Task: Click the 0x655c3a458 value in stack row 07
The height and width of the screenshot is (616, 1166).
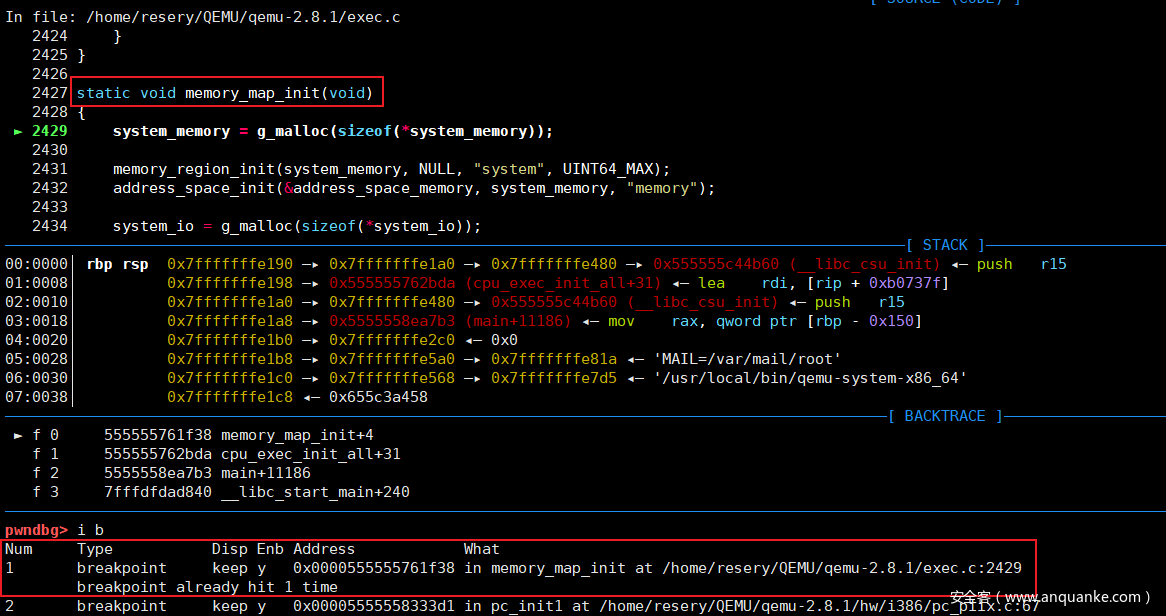Action: tap(378, 397)
